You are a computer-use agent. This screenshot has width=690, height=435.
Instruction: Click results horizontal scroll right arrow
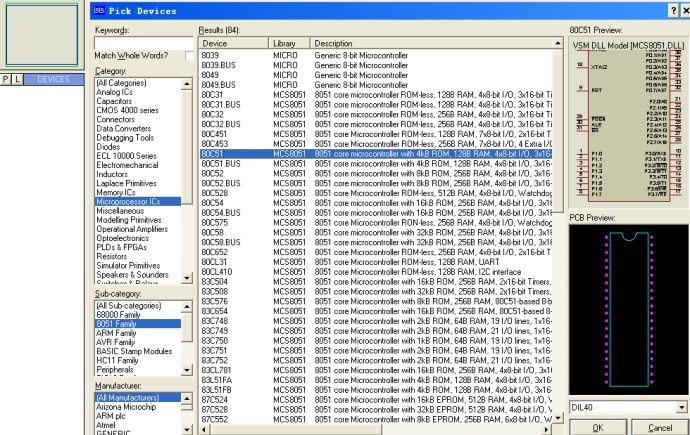tap(547, 429)
